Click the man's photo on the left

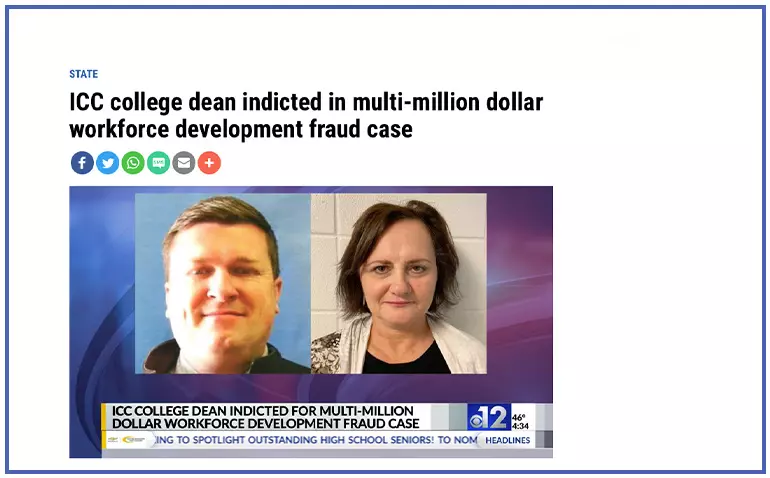223,283
